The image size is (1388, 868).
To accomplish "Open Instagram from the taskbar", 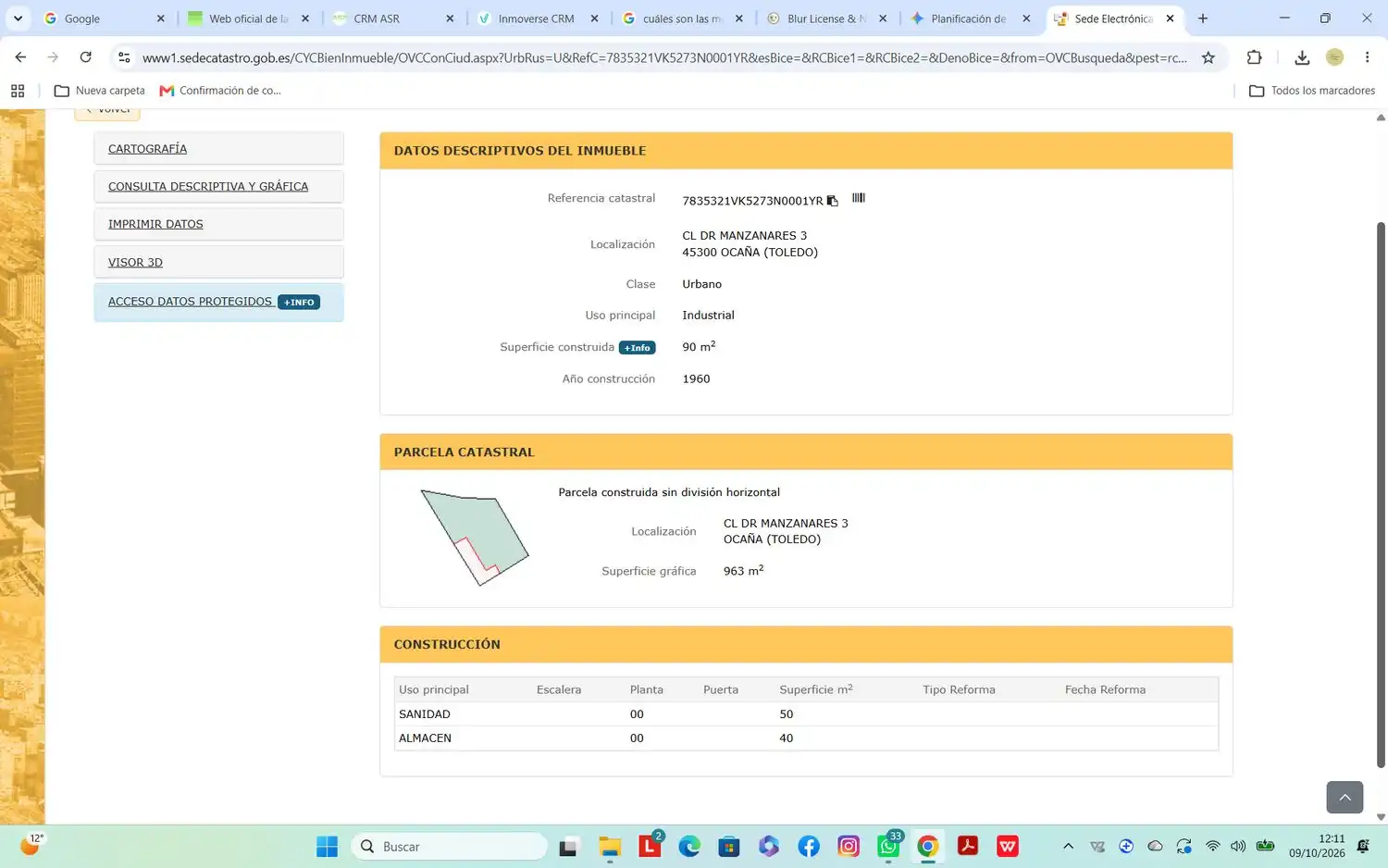I will (849, 847).
